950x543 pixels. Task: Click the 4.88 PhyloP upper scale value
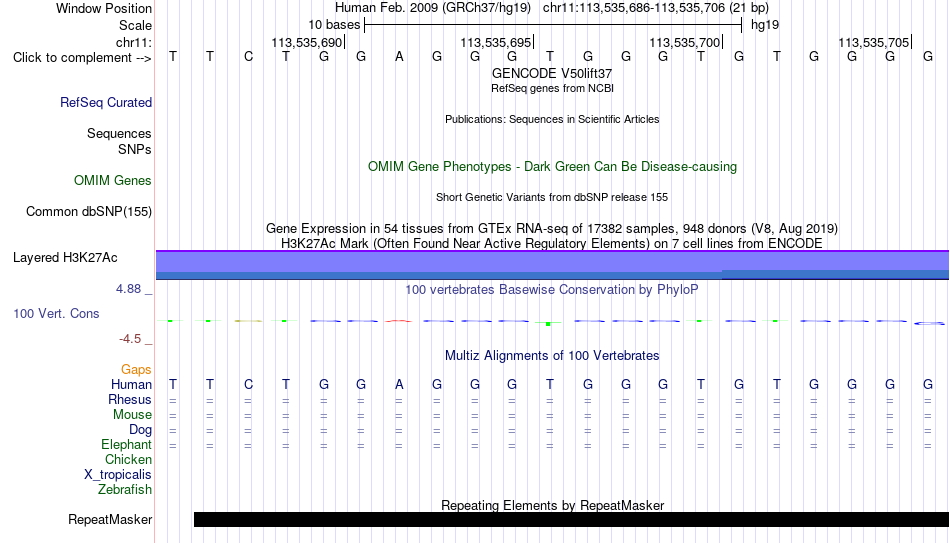tap(128, 289)
